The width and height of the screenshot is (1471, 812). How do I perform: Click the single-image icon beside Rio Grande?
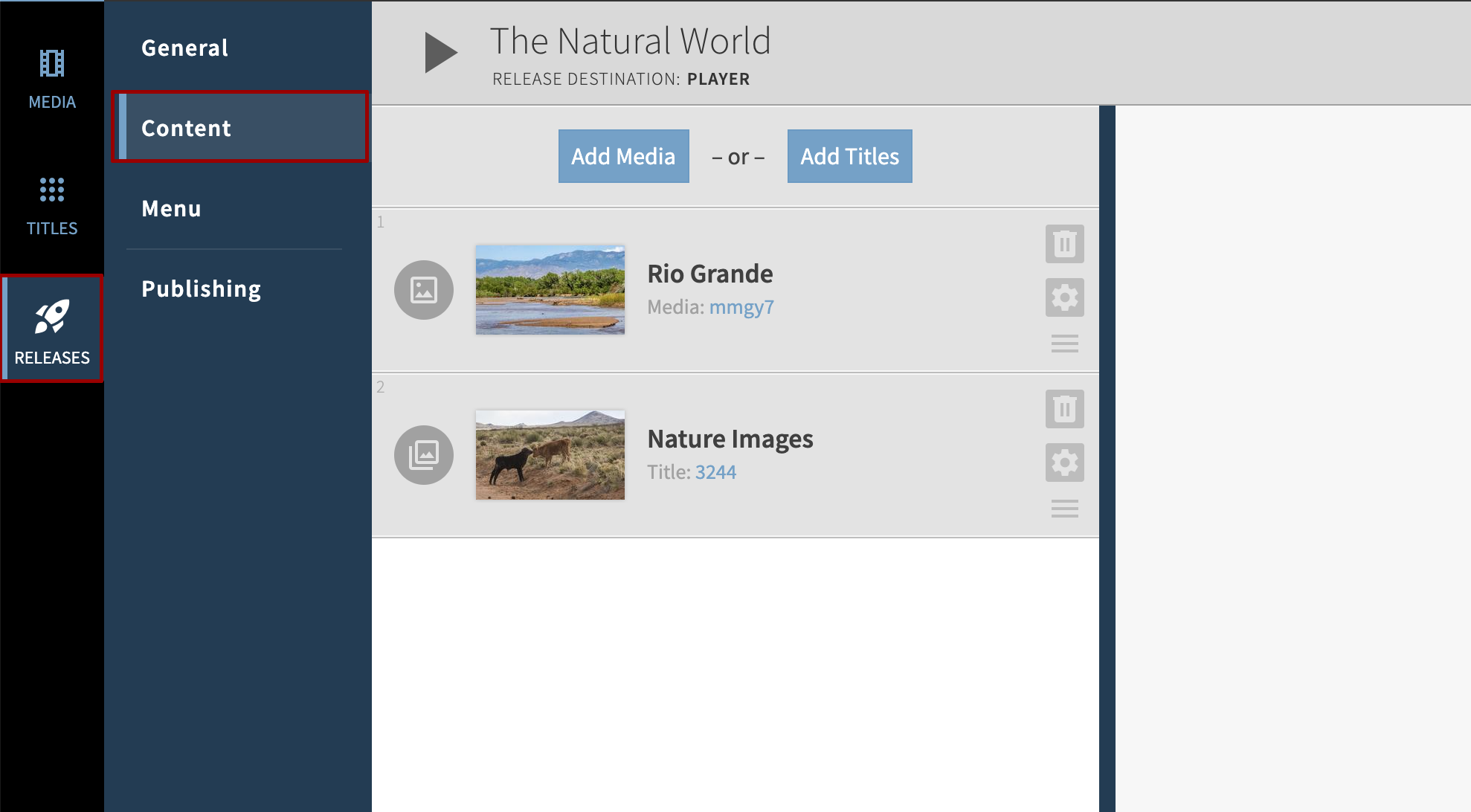pyautogui.click(x=423, y=290)
